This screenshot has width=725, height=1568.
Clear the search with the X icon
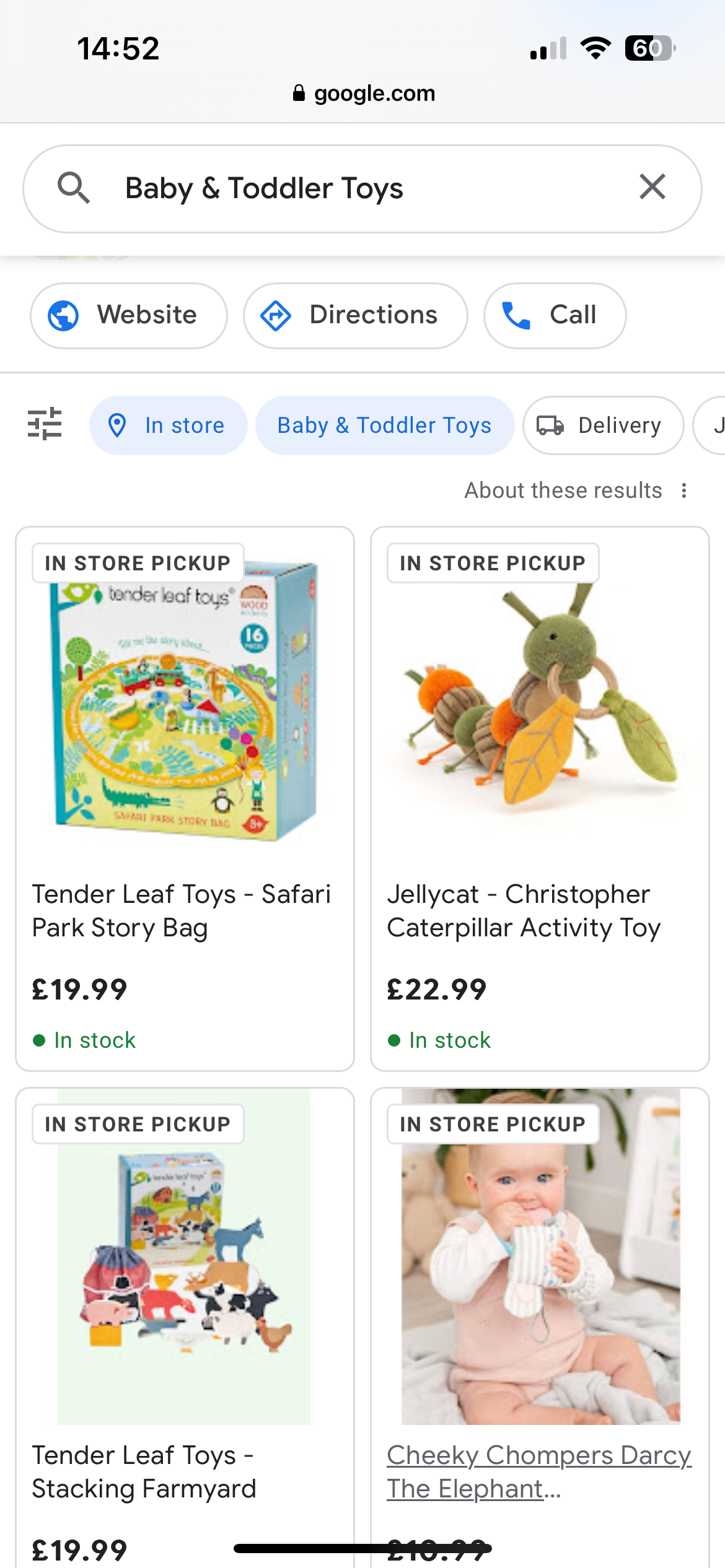[x=652, y=187]
